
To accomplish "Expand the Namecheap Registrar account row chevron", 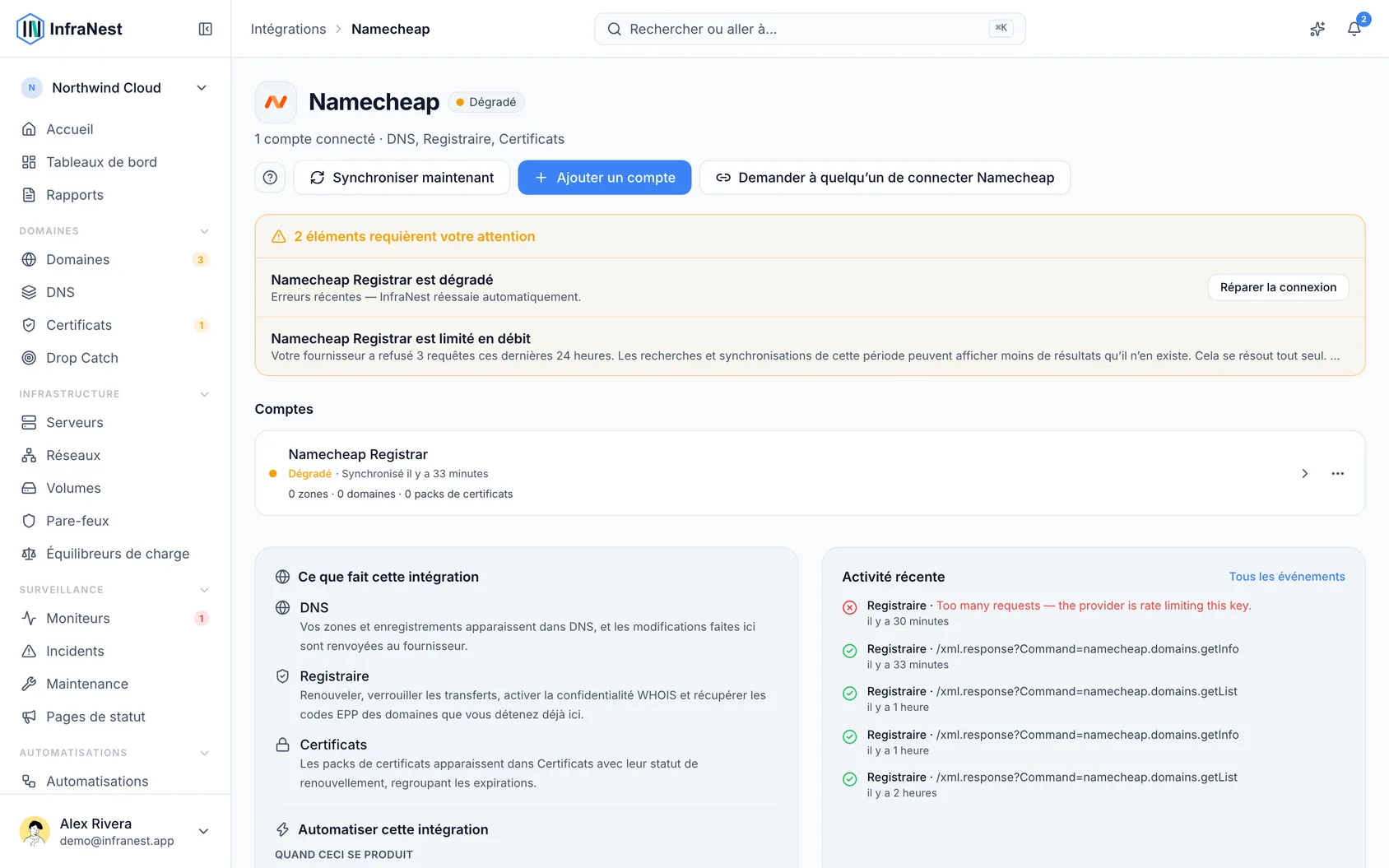I will pos(1304,473).
